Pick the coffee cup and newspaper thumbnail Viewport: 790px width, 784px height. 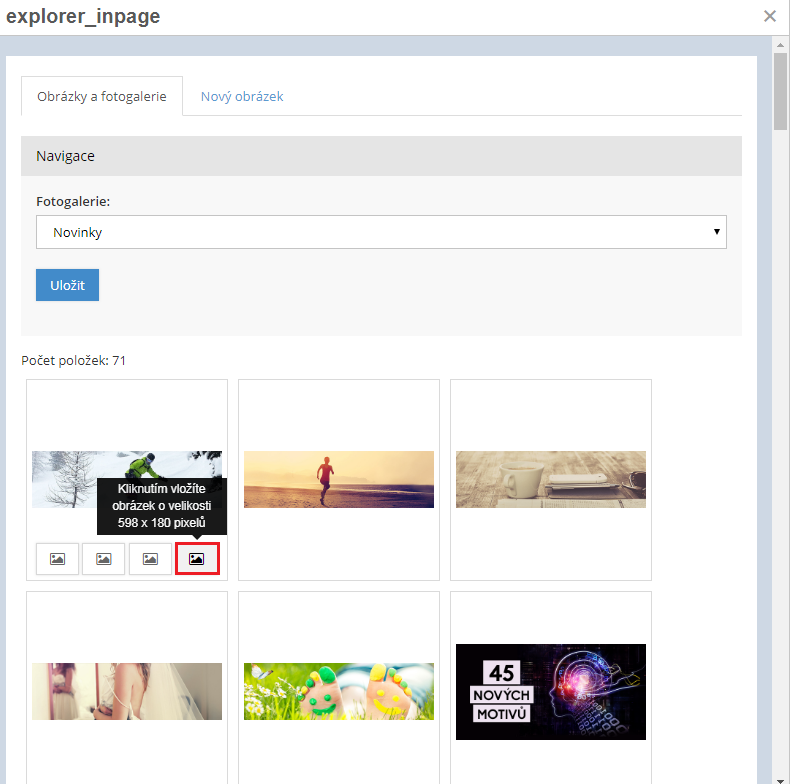tap(550, 479)
